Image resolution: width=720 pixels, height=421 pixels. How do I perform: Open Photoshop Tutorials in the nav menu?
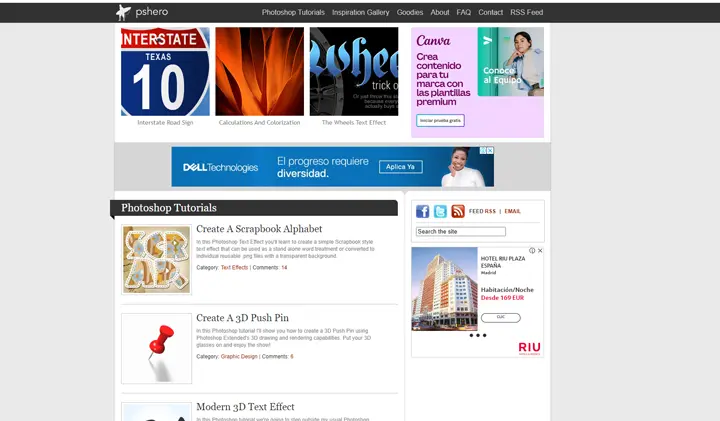click(x=293, y=12)
